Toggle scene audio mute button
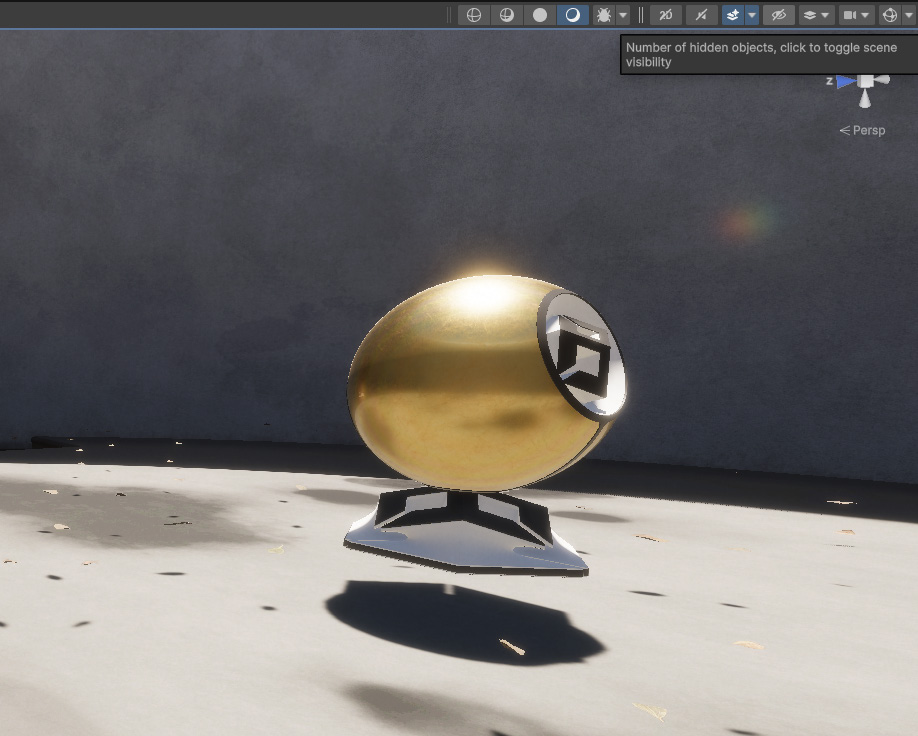 [701, 15]
